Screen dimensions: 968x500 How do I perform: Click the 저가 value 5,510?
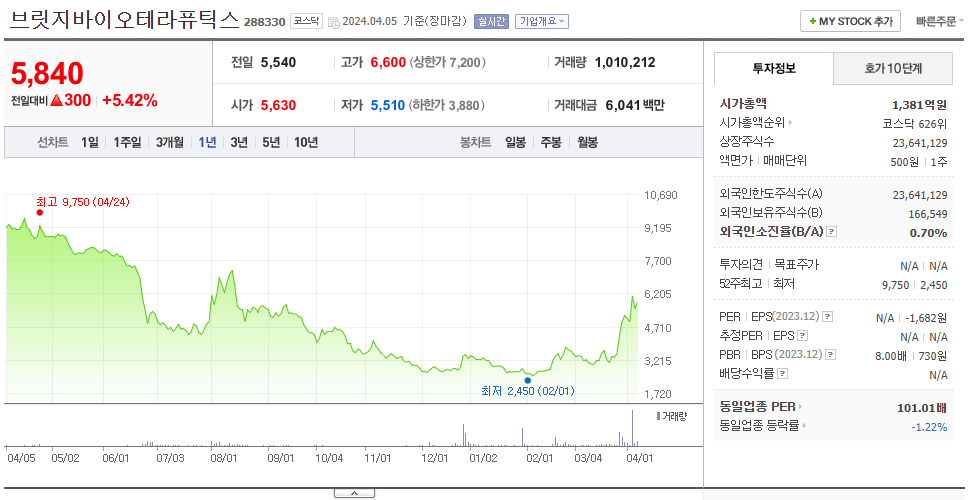coord(388,106)
